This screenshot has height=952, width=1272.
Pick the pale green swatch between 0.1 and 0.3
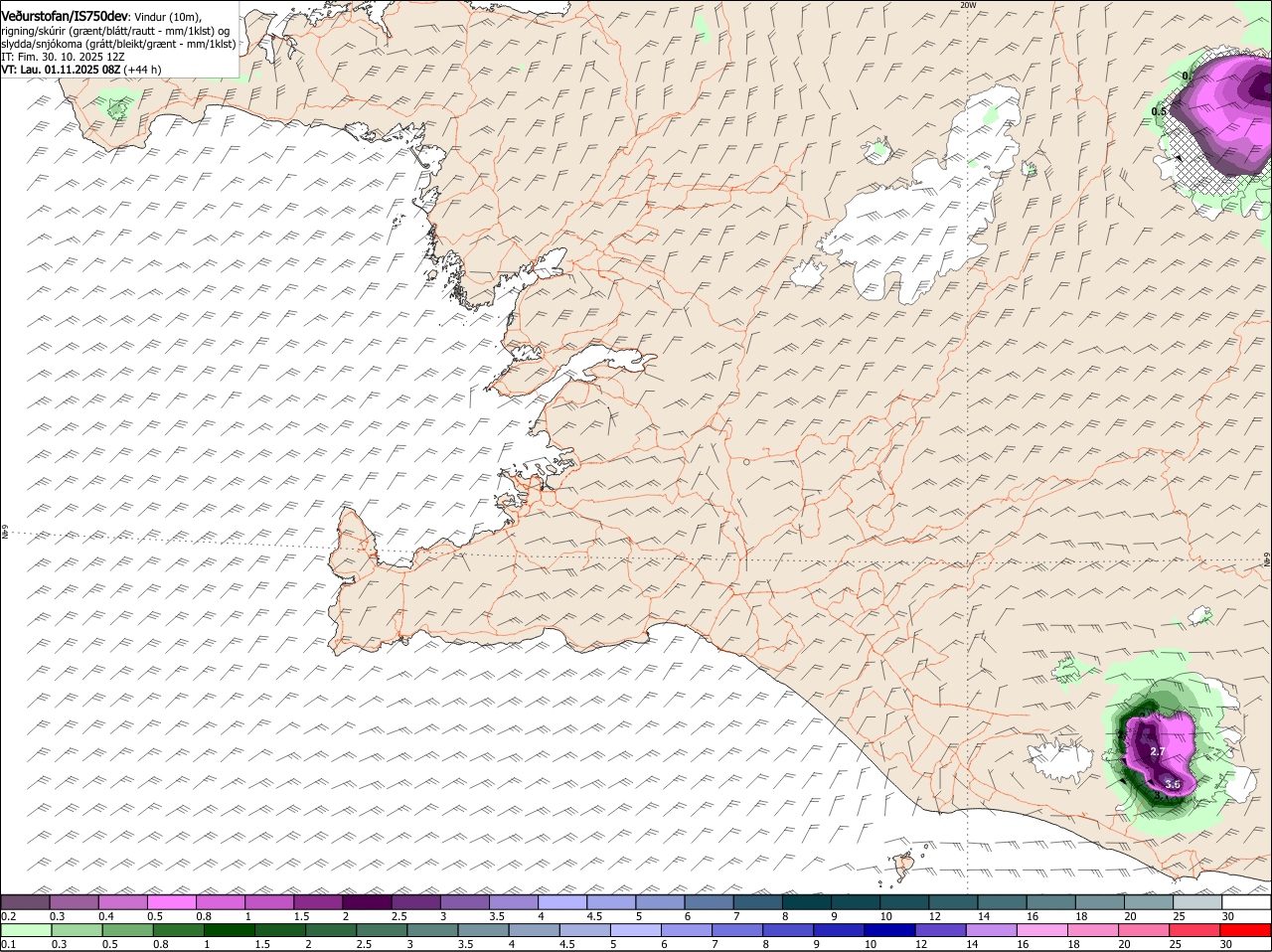click(x=27, y=930)
